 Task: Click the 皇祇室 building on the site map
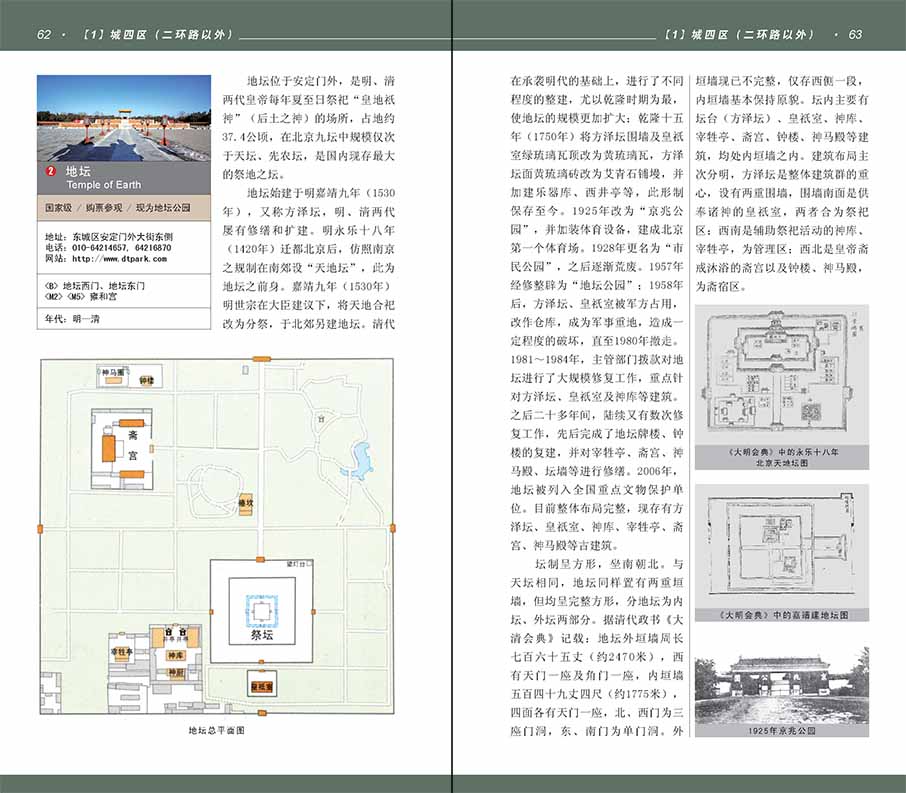(262, 686)
